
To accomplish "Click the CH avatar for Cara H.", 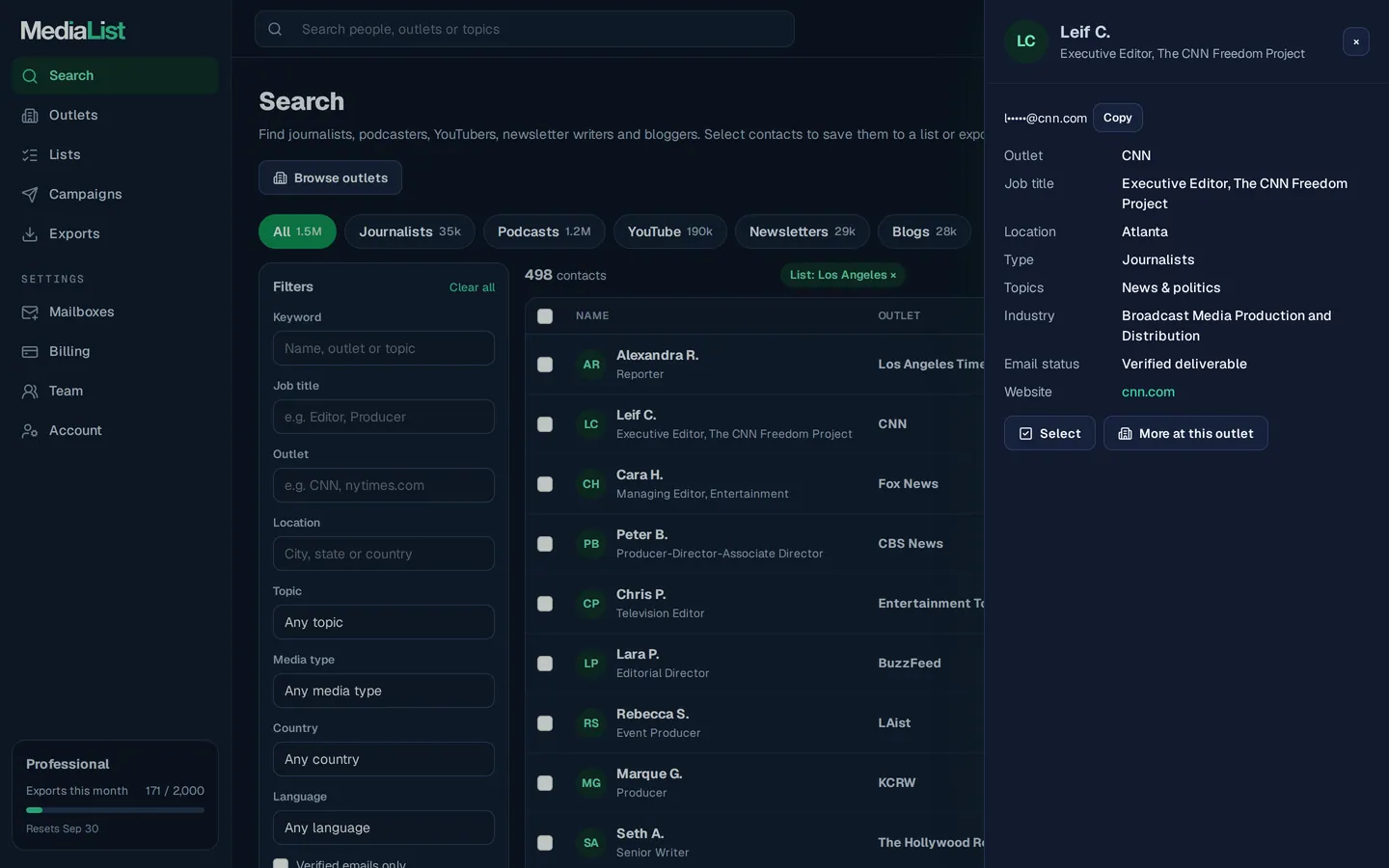I will point(591,484).
